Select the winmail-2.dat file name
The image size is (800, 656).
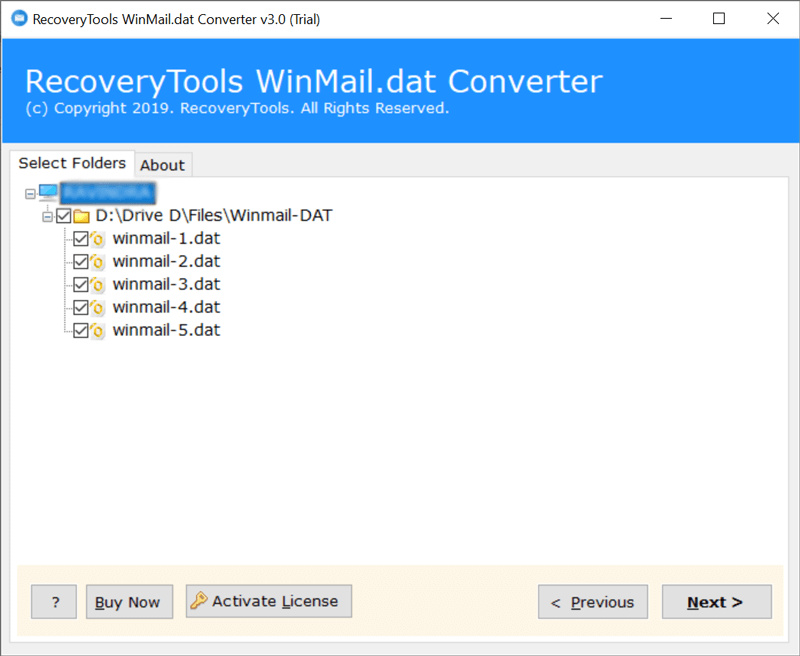tap(166, 262)
